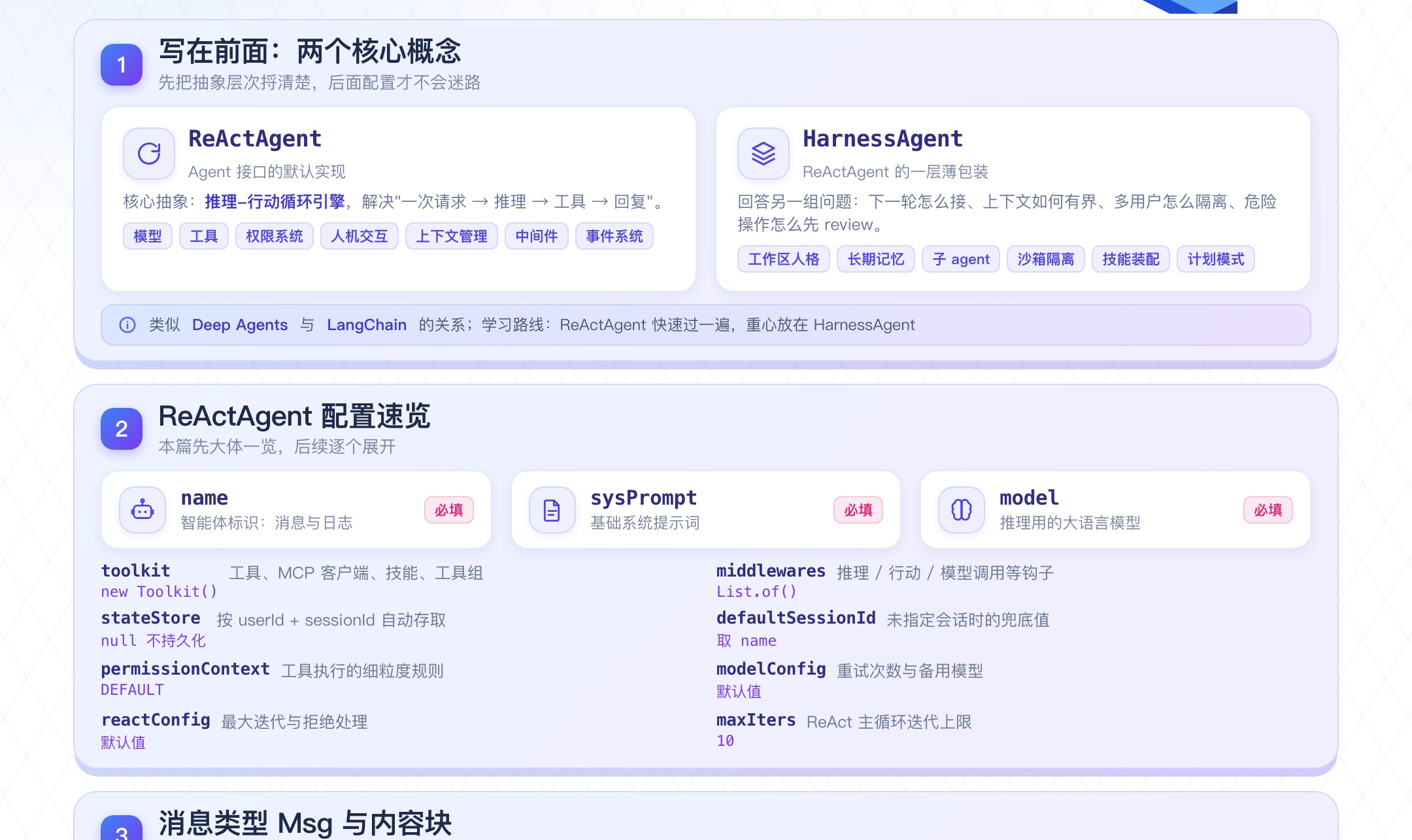The width and height of the screenshot is (1412, 840).
Task: Click the ReActAgent circular arrow icon
Action: tap(149, 154)
